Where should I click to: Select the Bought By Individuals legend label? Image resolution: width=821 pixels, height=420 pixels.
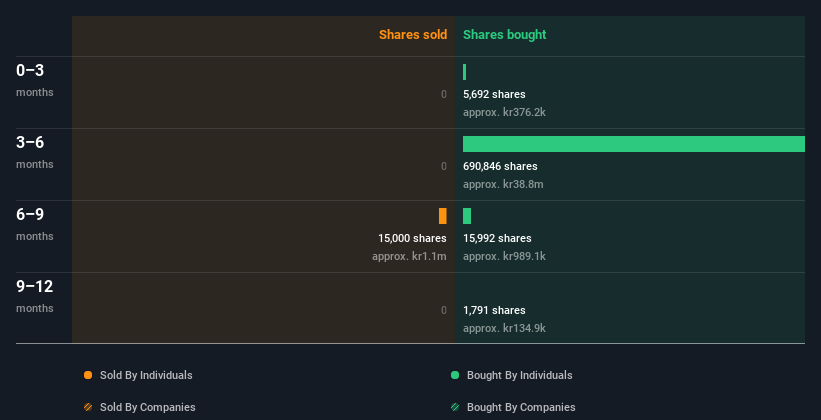[519, 375]
